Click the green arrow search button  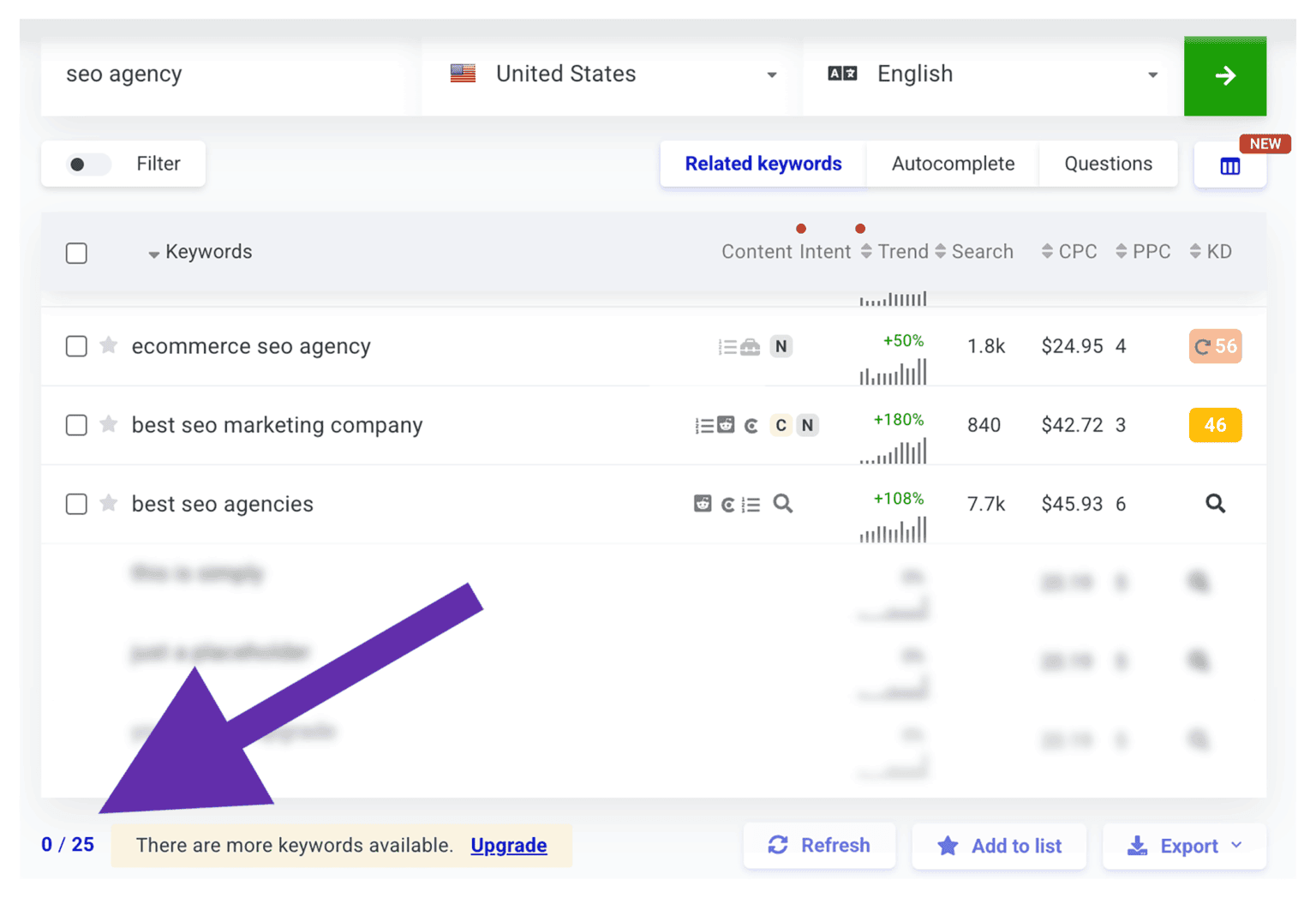pos(1224,75)
